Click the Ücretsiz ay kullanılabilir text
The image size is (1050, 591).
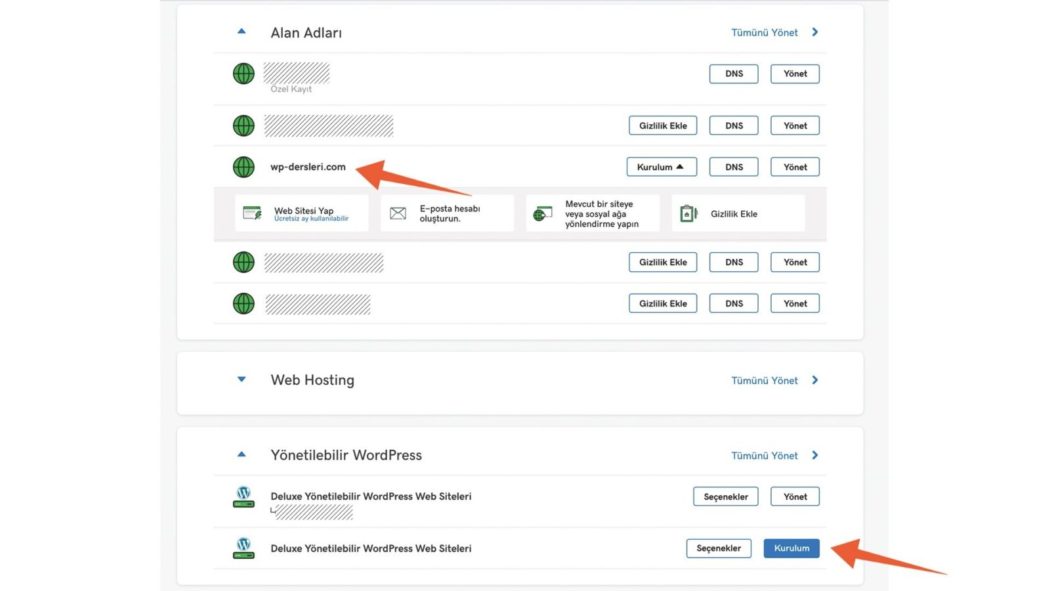[x=311, y=219]
